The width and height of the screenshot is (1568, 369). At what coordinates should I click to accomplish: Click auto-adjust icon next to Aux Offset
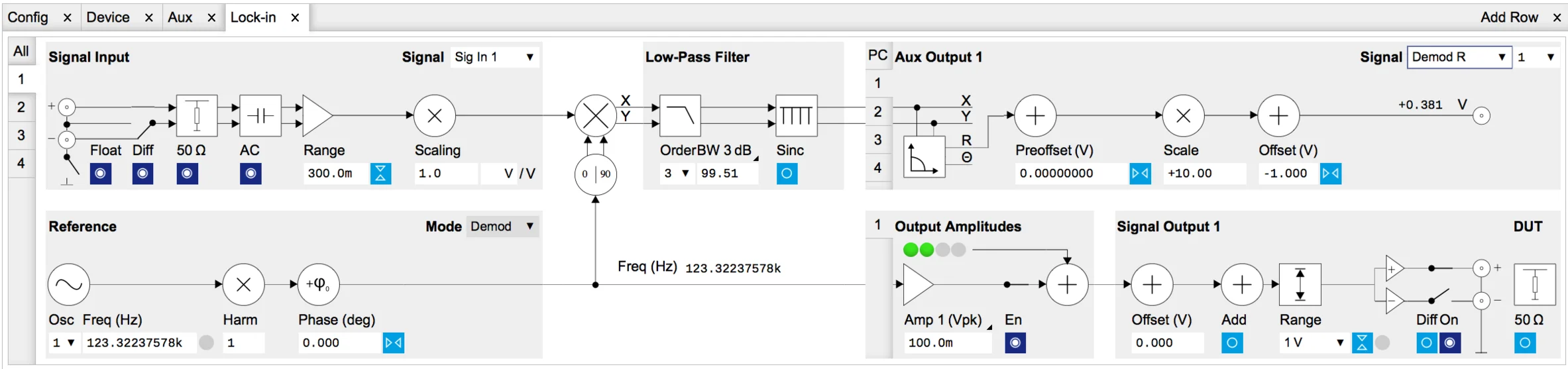click(x=1331, y=174)
